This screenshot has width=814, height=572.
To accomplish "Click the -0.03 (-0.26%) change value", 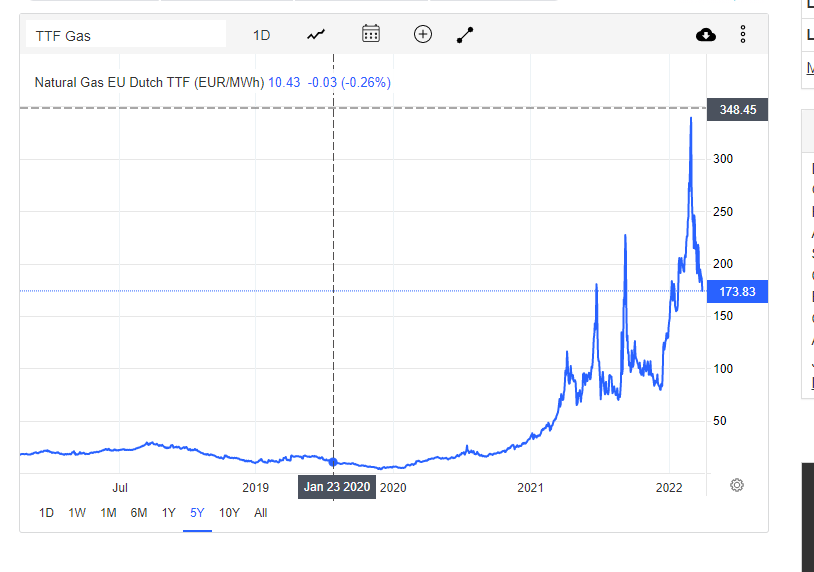I will (349, 83).
